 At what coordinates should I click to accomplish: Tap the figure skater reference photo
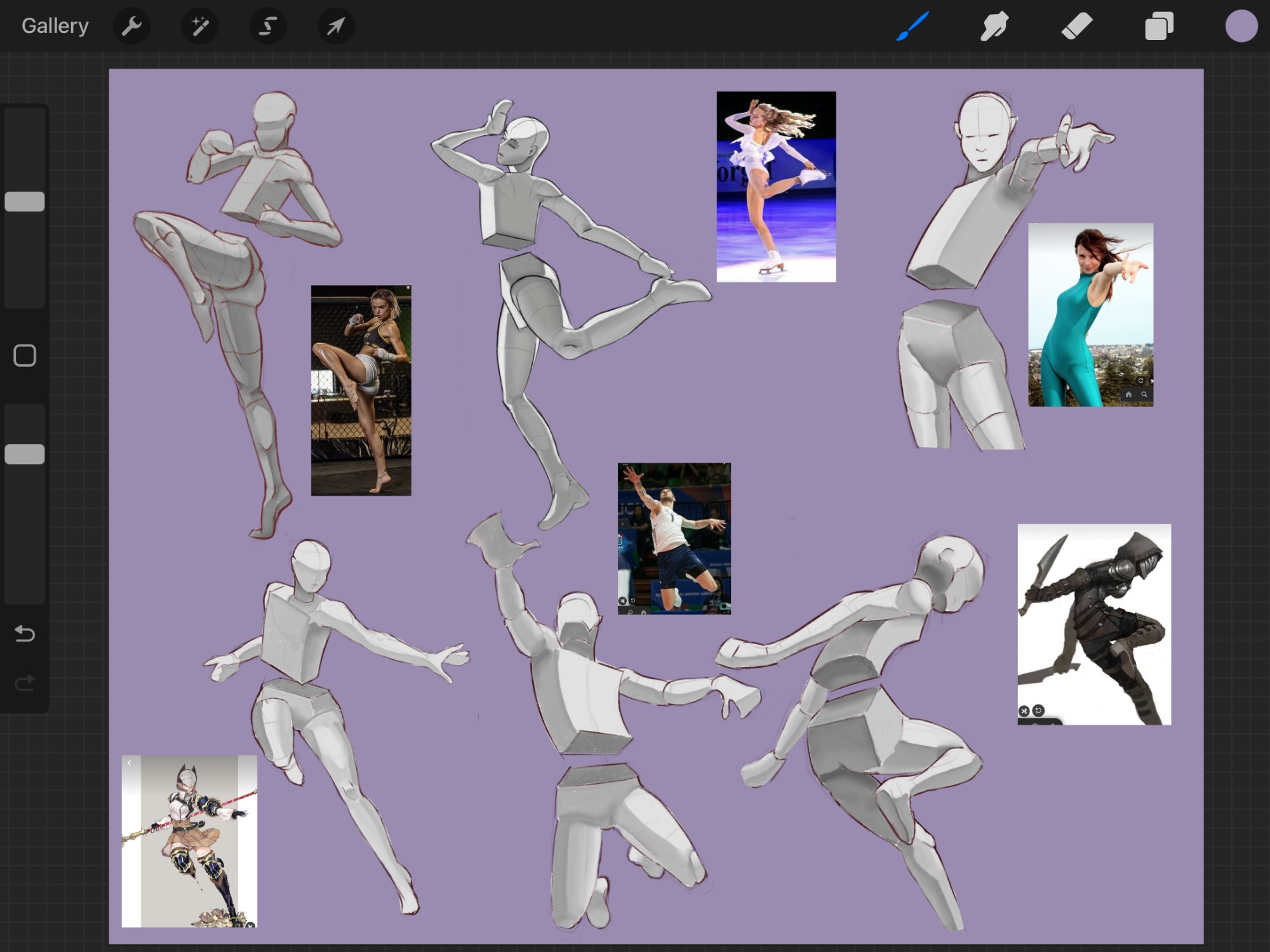click(x=776, y=187)
